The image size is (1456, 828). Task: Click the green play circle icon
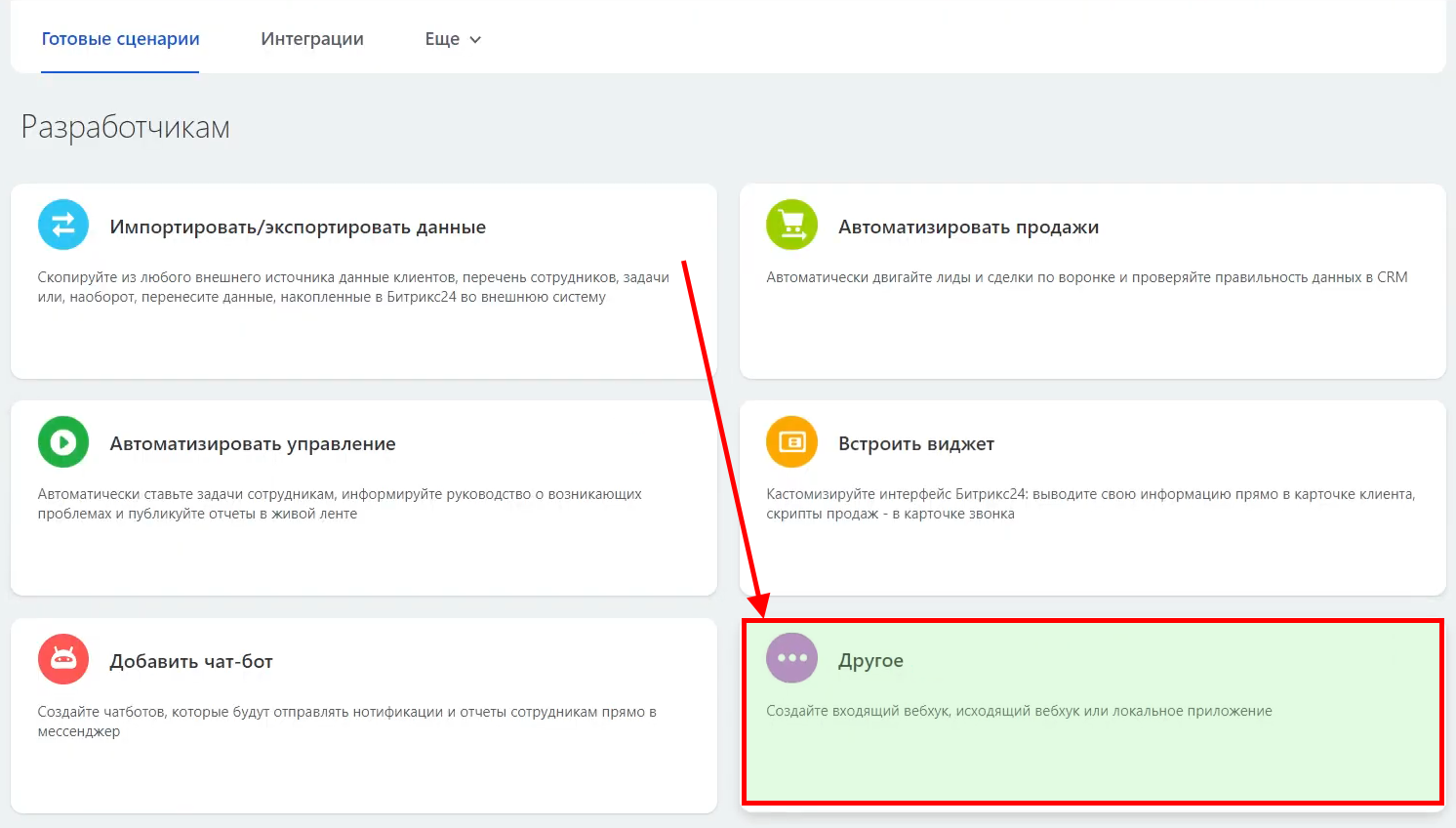63,442
